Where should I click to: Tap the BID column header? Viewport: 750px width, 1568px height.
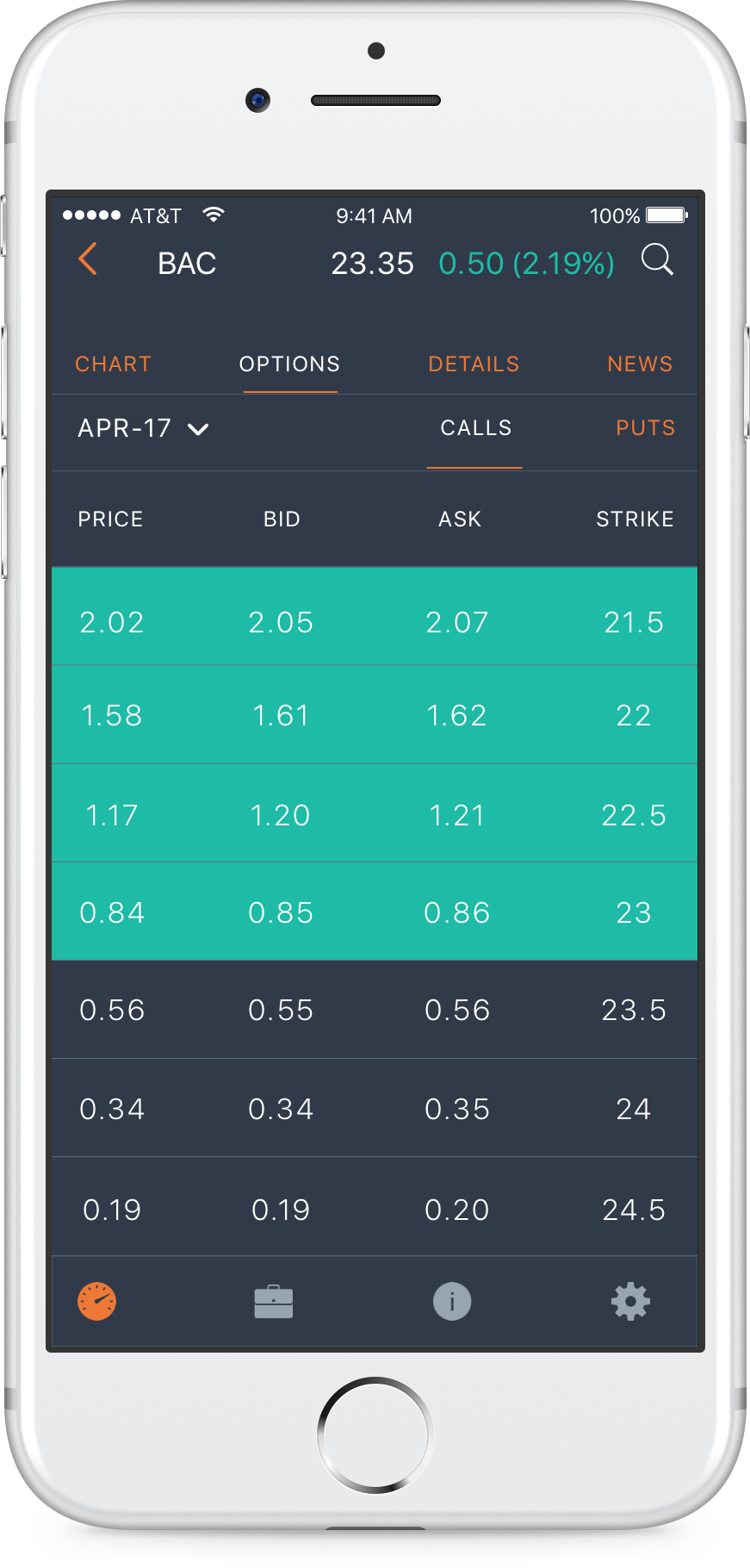tap(282, 520)
